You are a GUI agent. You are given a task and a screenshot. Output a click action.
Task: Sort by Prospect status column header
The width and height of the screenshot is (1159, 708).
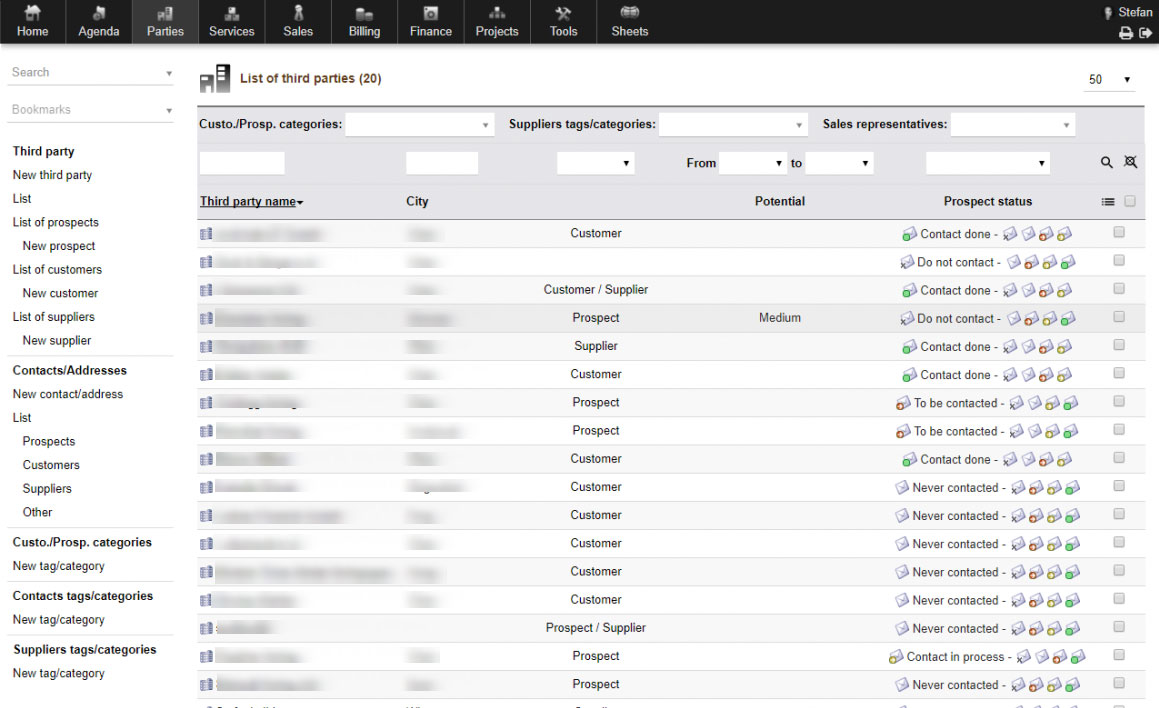point(988,201)
